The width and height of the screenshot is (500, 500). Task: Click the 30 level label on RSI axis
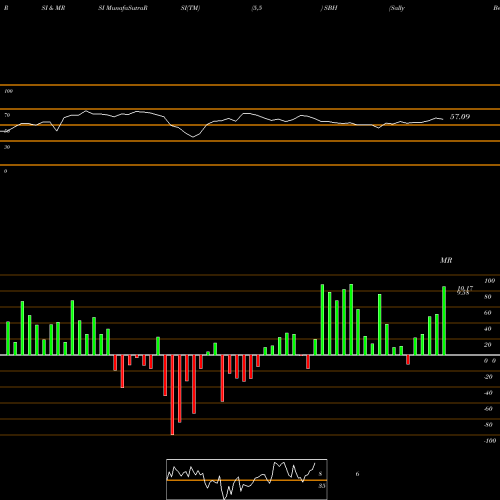pos(7,147)
